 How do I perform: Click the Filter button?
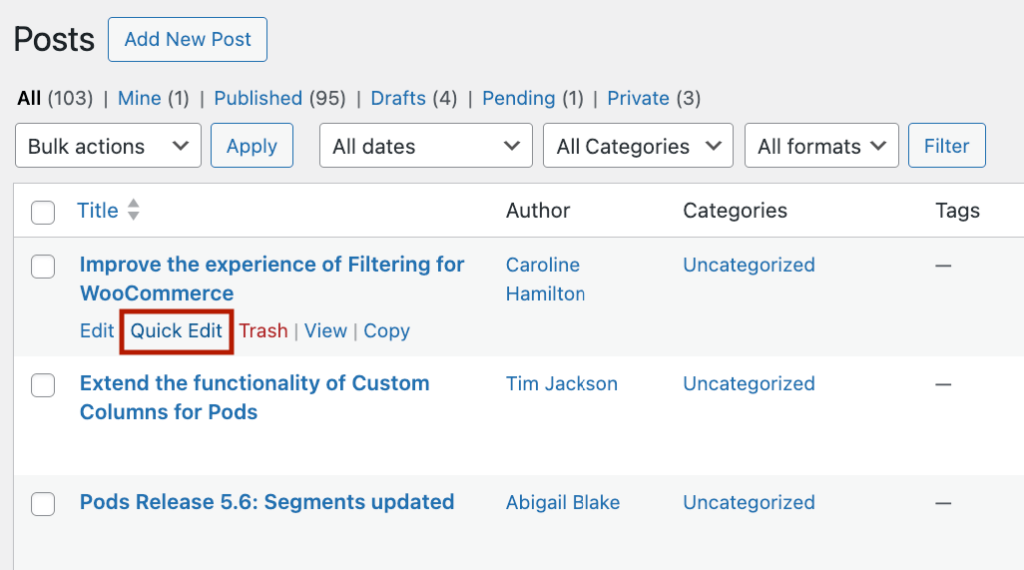coord(946,146)
